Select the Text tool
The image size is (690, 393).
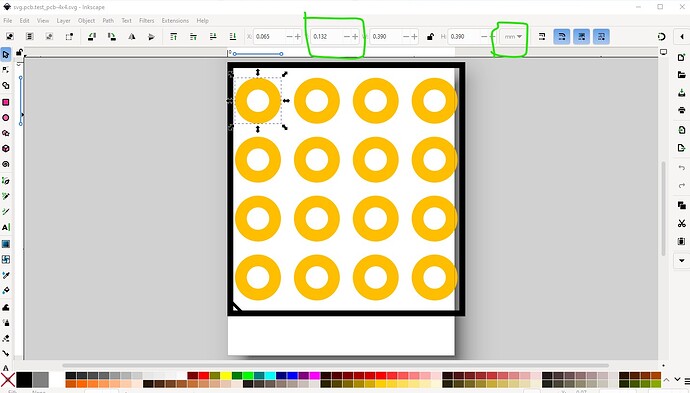(6, 228)
